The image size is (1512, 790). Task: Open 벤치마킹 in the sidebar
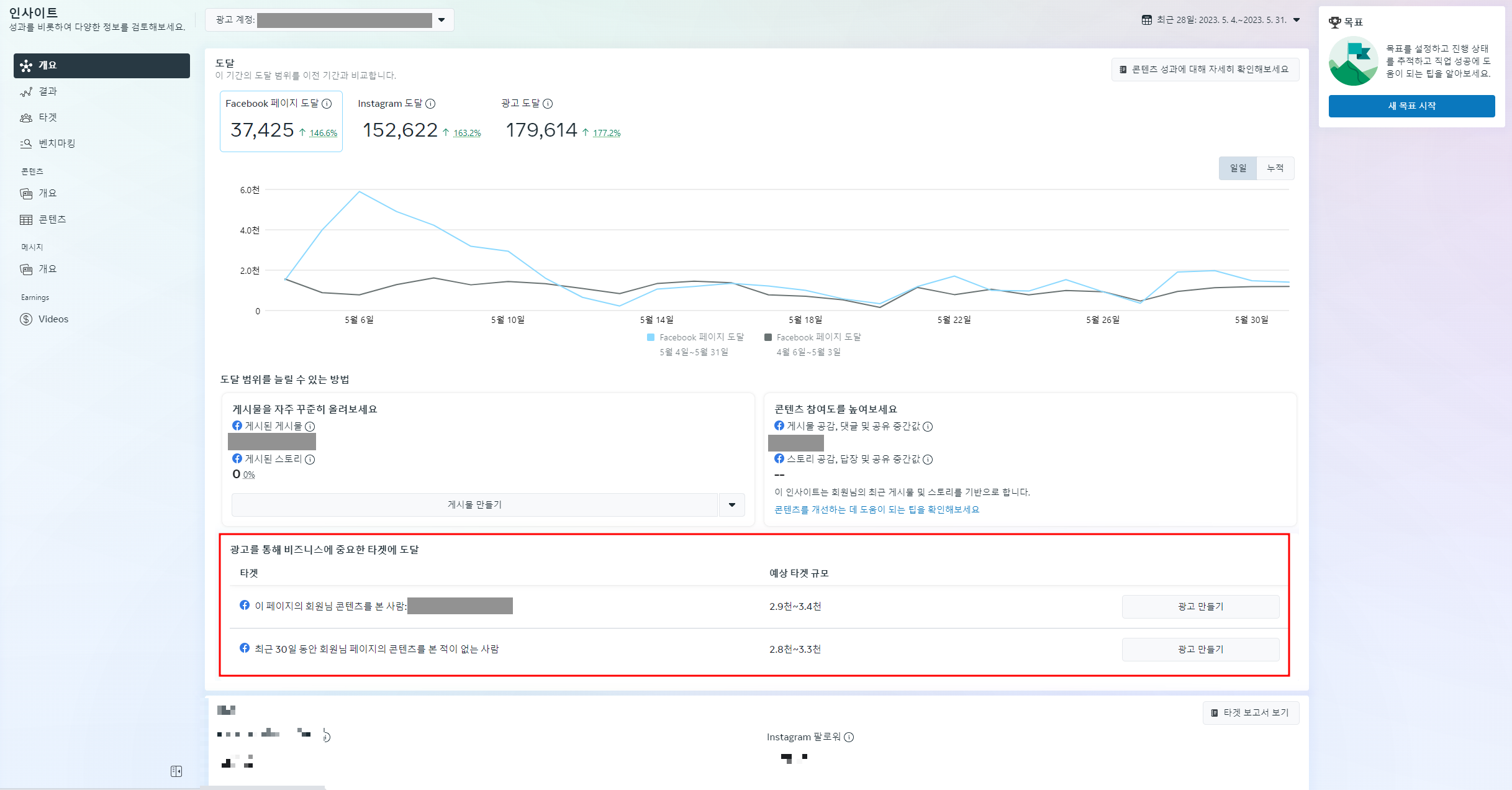point(57,143)
